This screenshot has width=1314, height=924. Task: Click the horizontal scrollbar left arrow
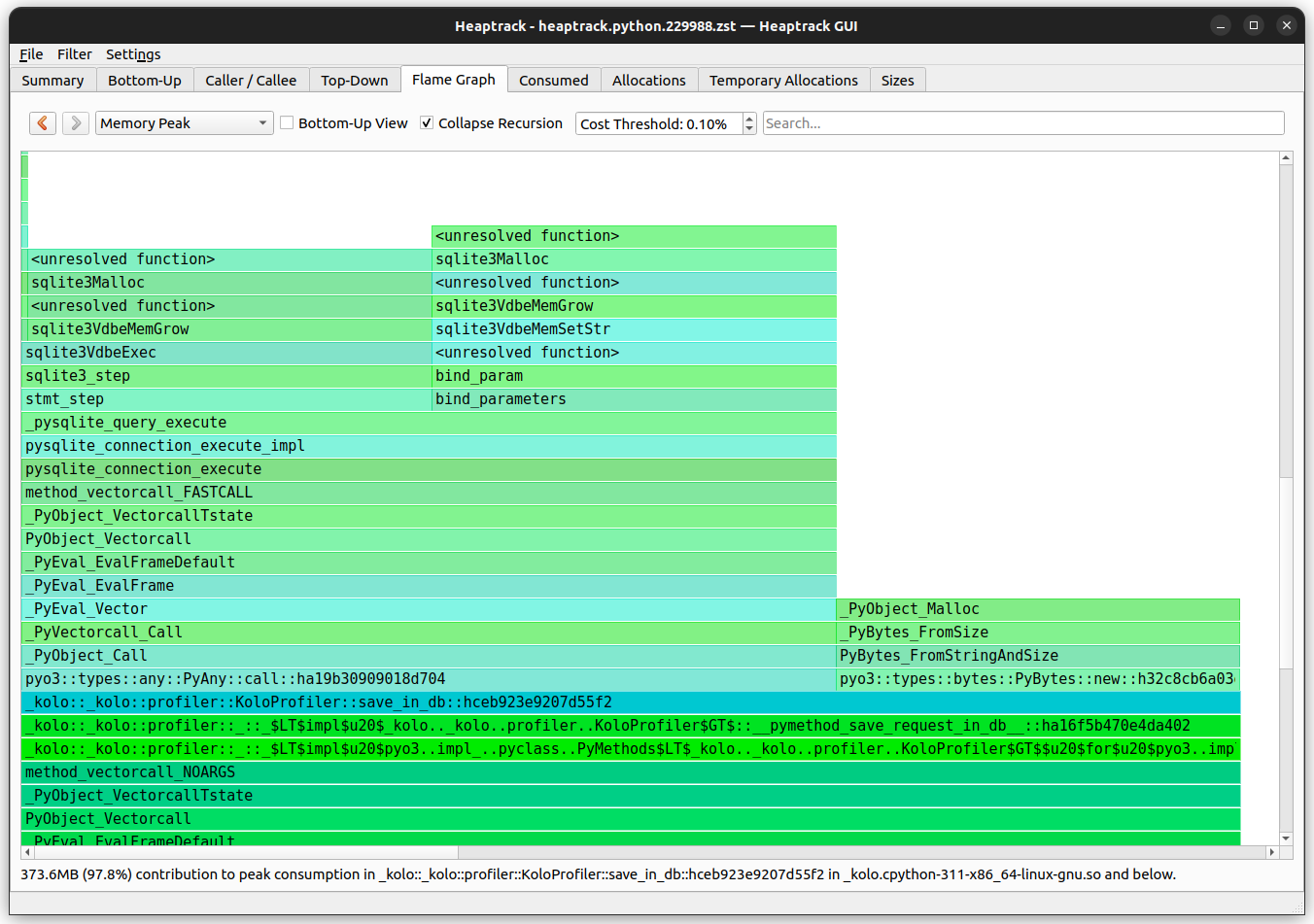(27, 852)
